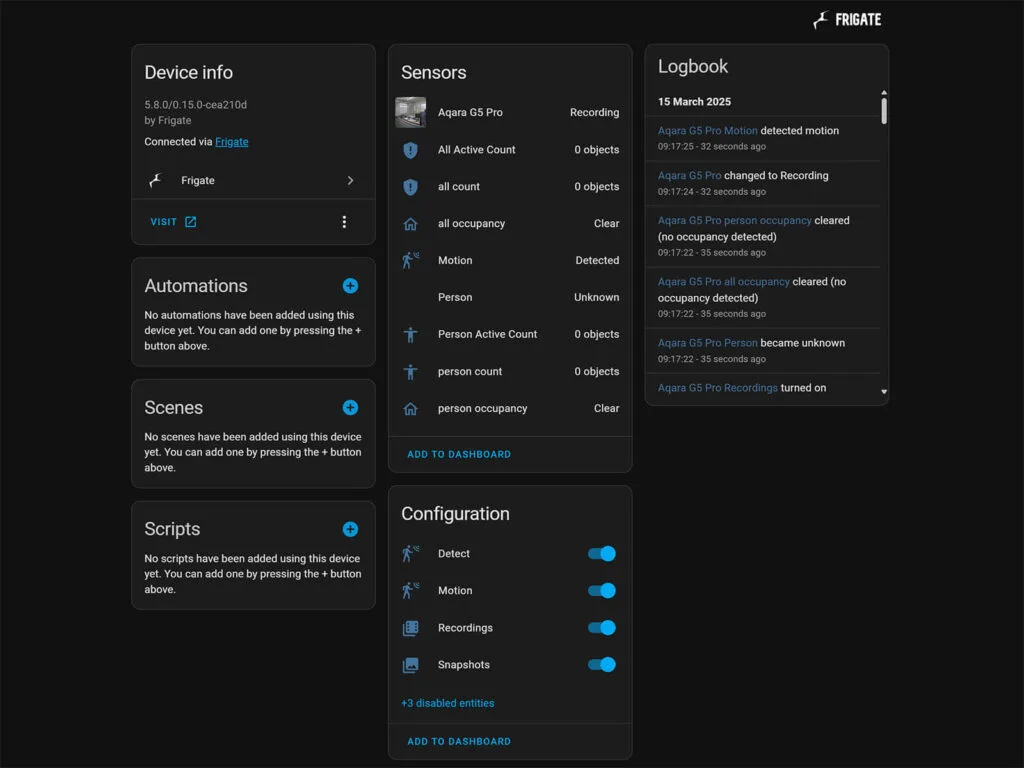Click the person count 0 objects value
This screenshot has width=1024, height=768.
click(x=596, y=372)
